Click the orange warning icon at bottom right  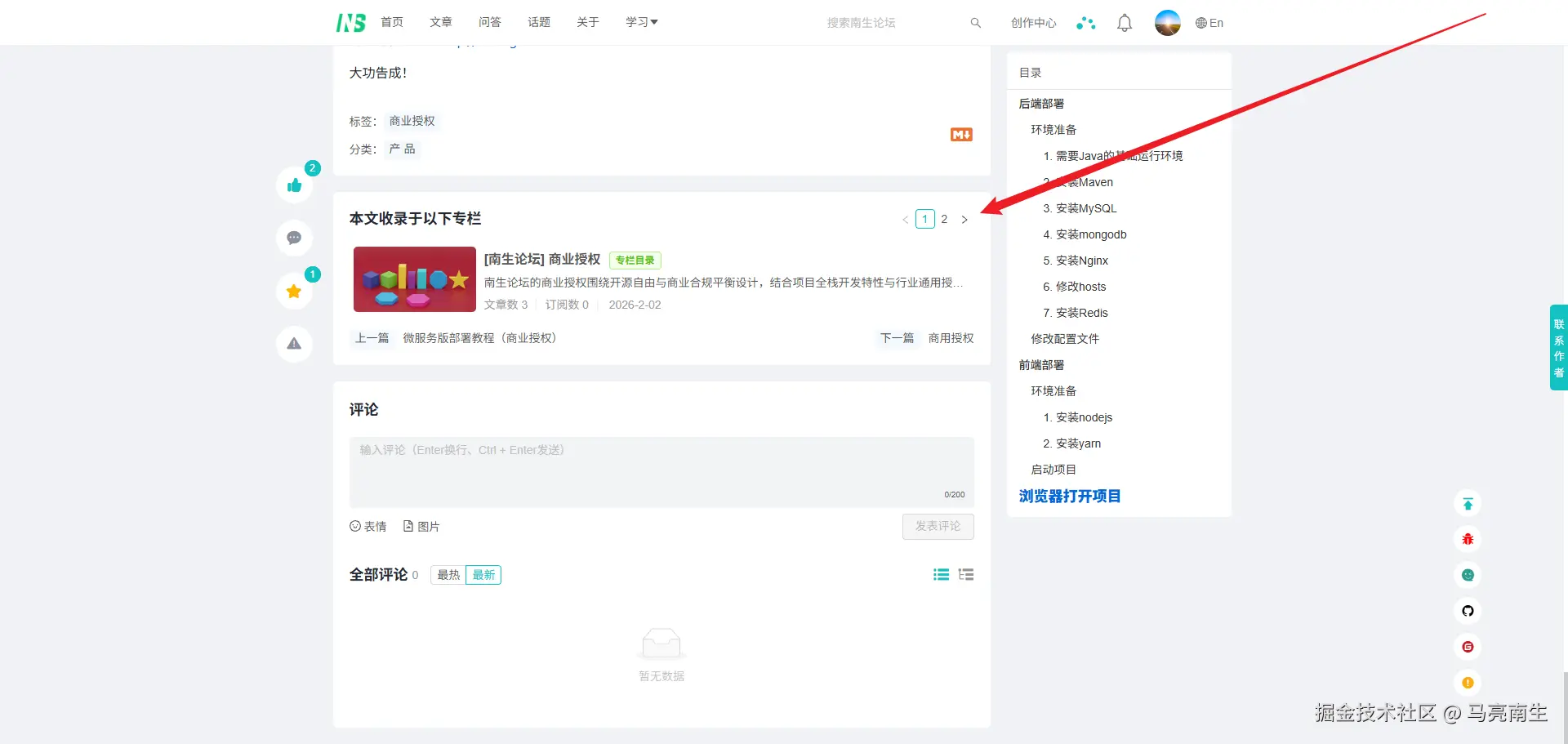1468,683
